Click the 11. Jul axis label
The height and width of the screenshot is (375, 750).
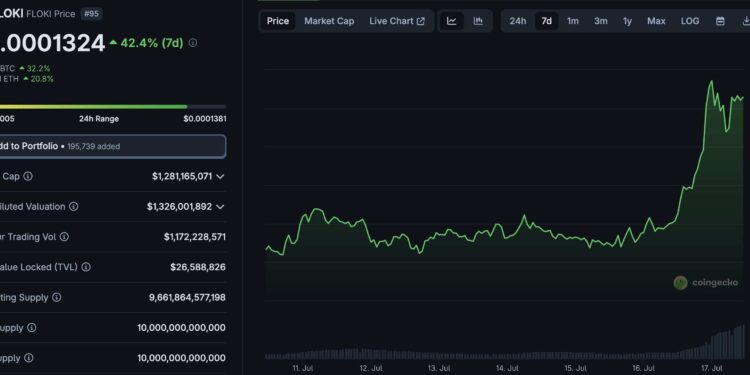303,368
